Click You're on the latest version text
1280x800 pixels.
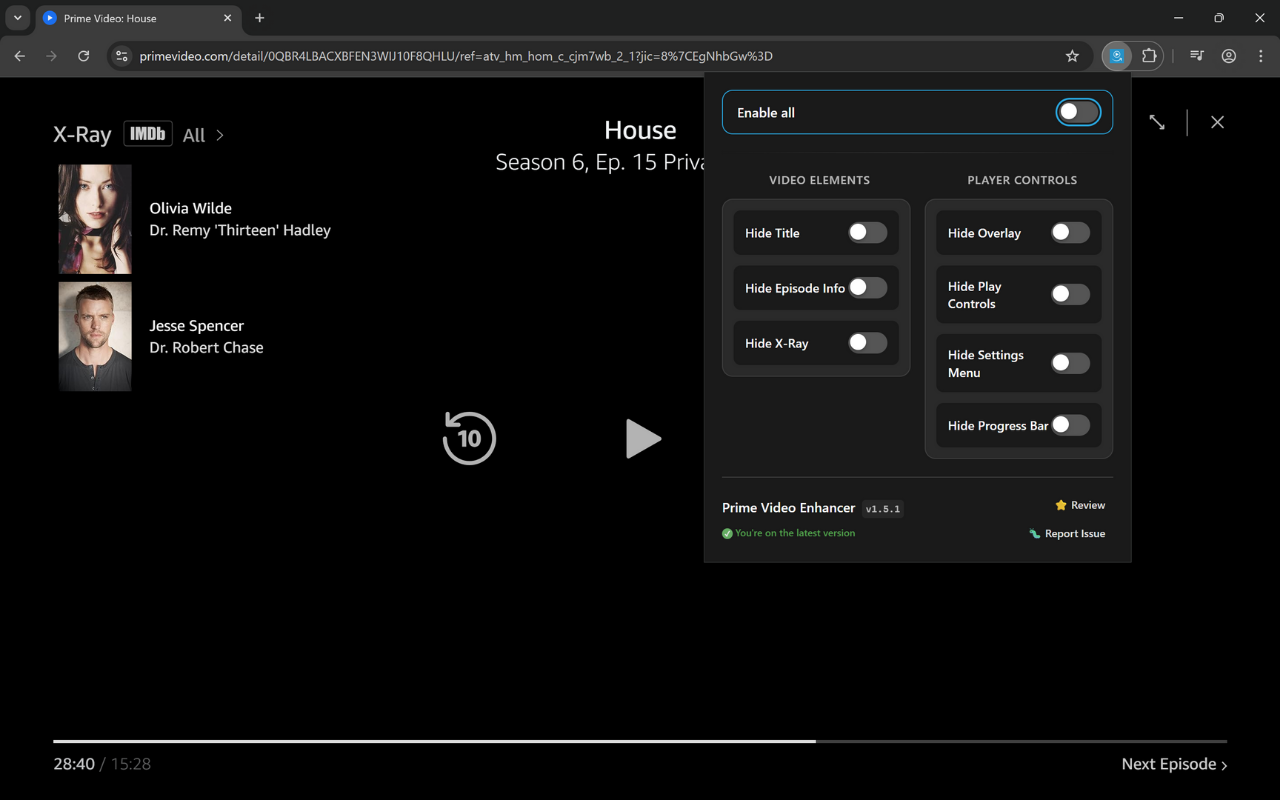[x=795, y=533]
